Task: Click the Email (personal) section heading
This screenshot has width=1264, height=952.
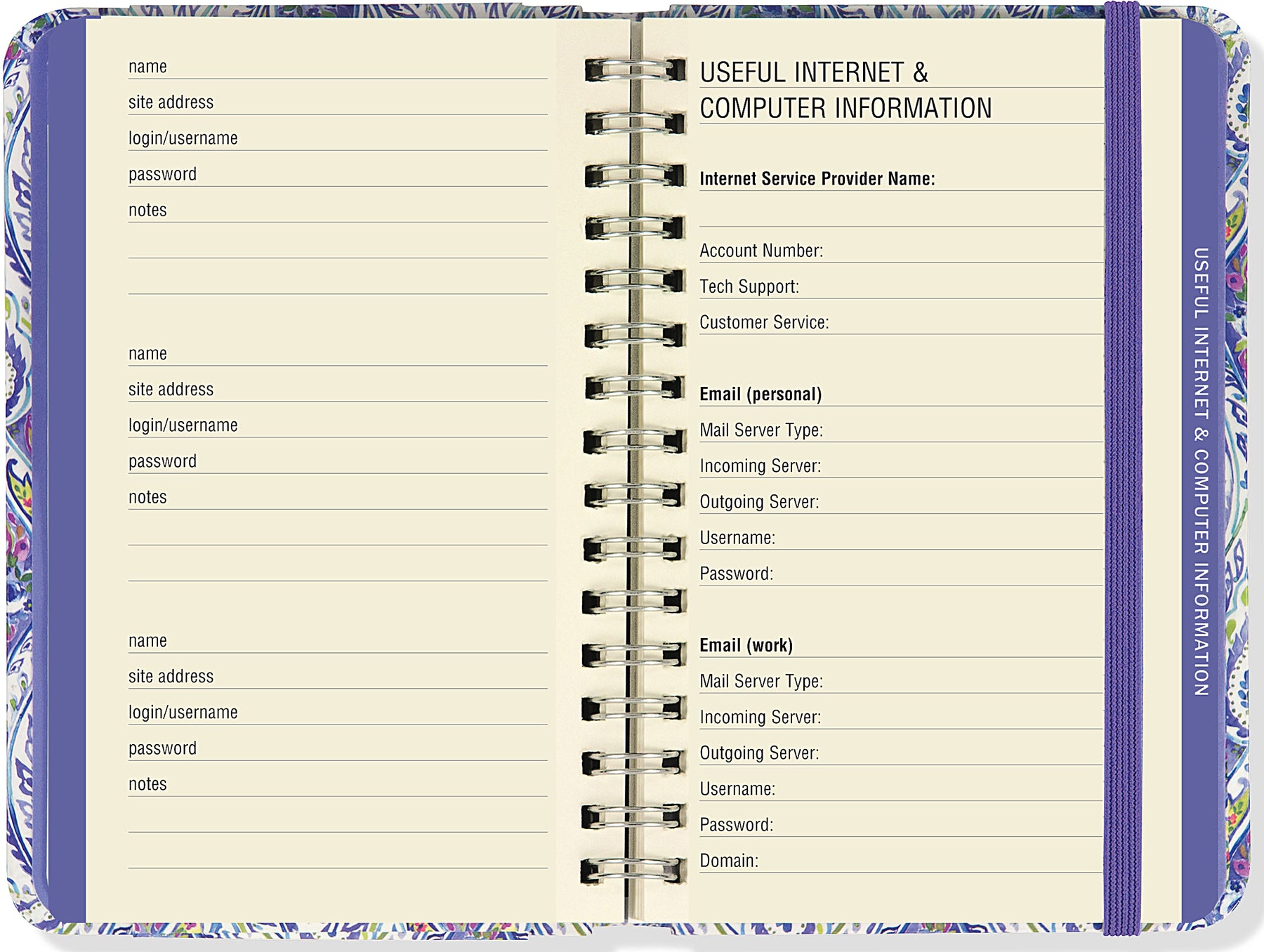Action: coord(761,394)
